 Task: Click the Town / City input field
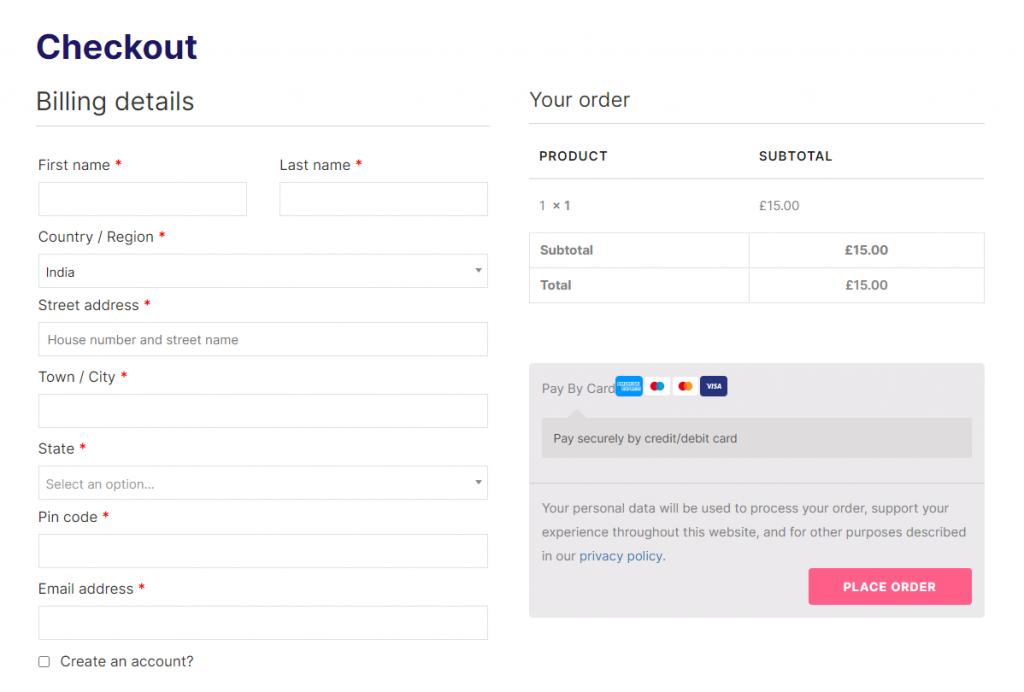coord(263,411)
